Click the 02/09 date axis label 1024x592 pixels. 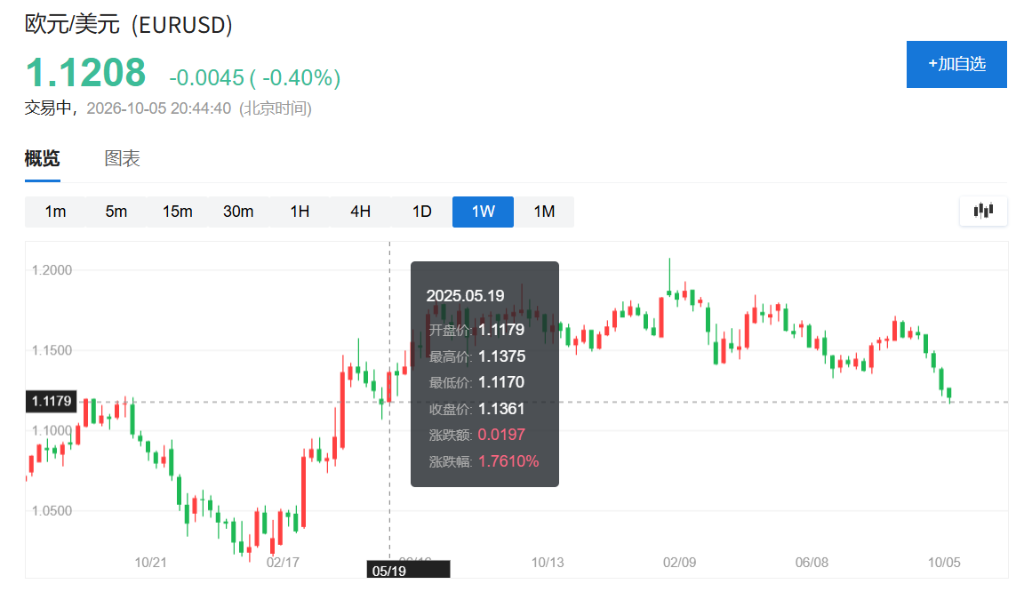[x=679, y=563]
